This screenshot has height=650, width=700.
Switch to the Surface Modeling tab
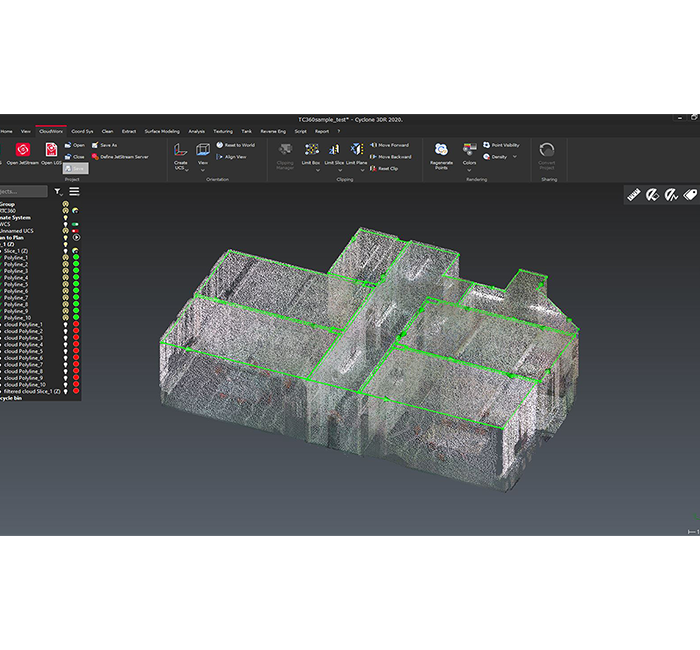pos(162,131)
